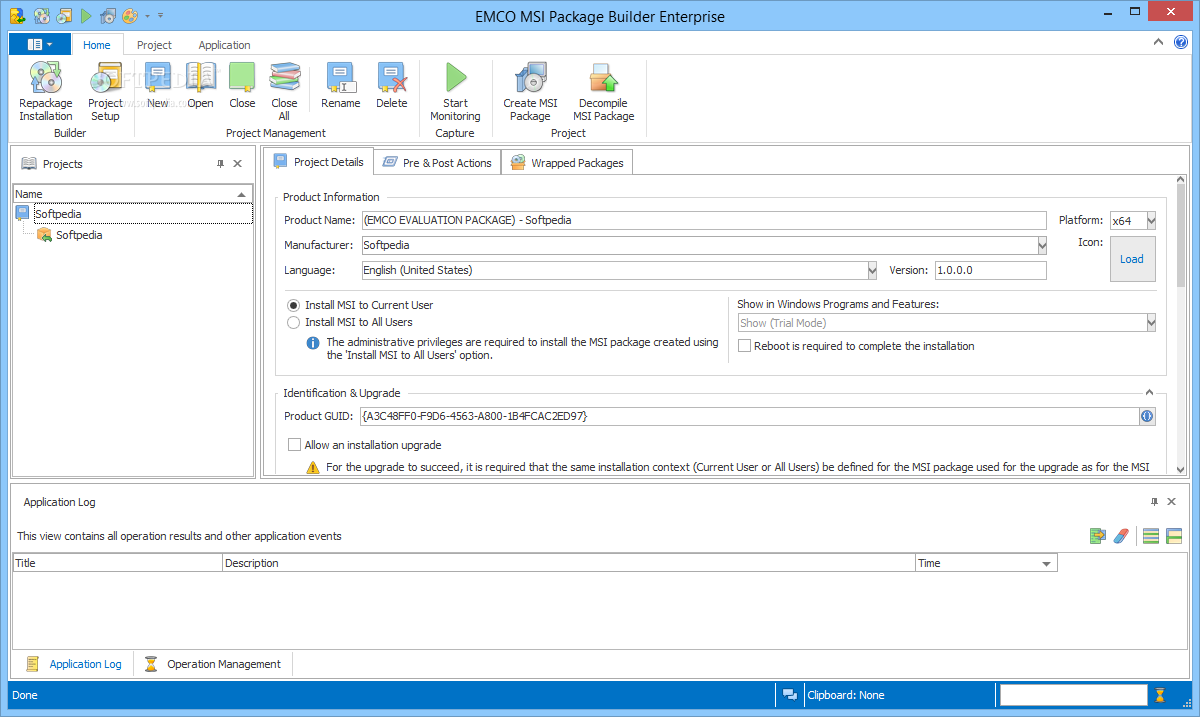Pin the Projects panel
The image size is (1200, 717).
[x=221, y=164]
